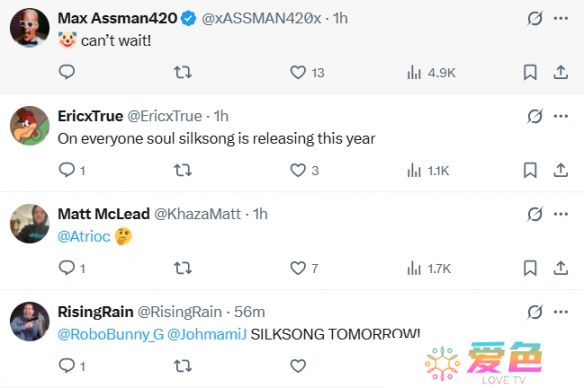Reply to Max Assman420's tweet
The width and height of the screenshot is (584, 388).
[x=67, y=72]
